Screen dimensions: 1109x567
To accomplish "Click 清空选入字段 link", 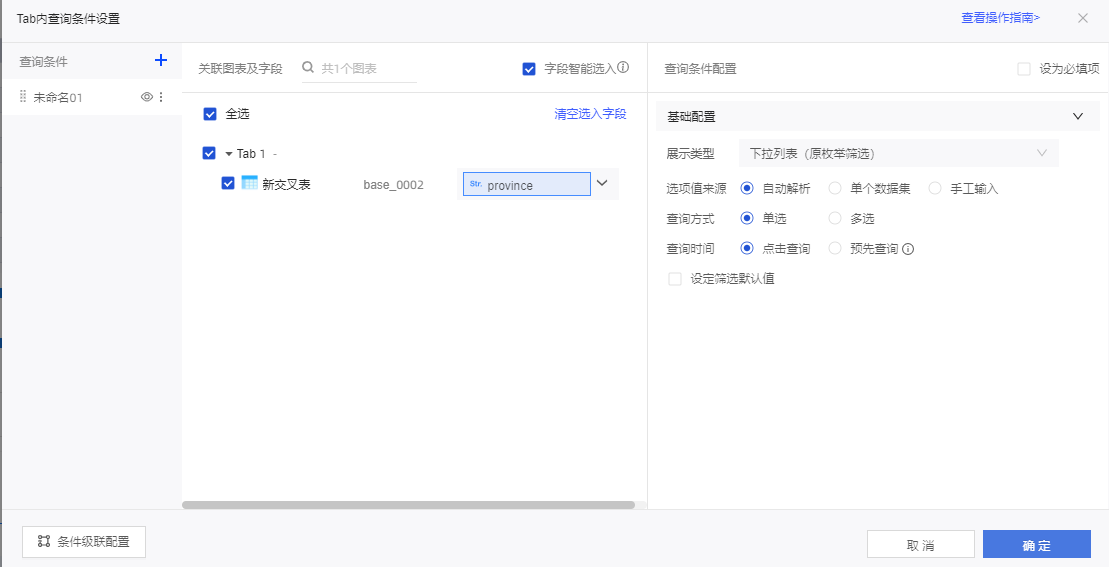I will (590, 114).
